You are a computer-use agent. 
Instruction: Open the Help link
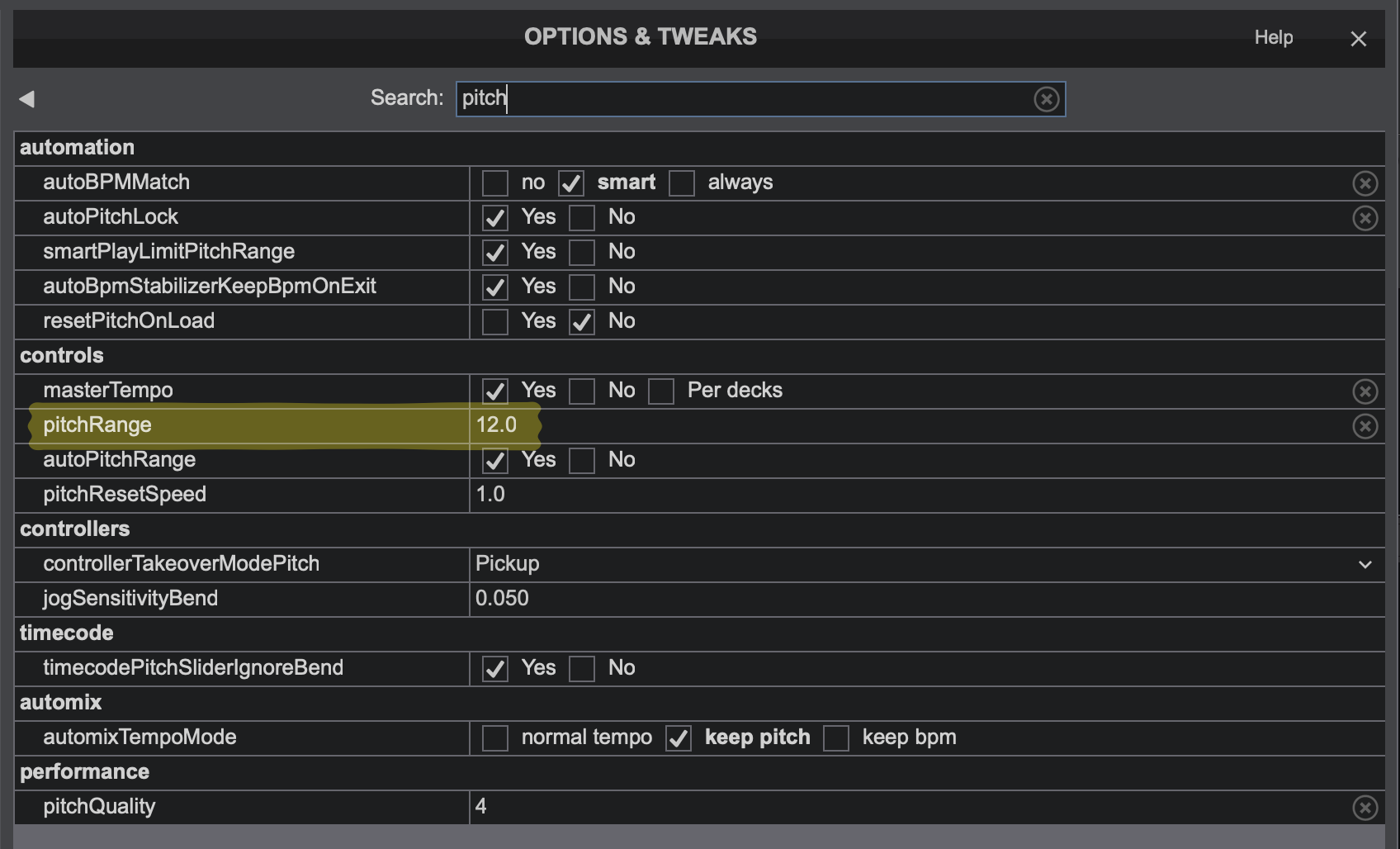pos(1273,37)
